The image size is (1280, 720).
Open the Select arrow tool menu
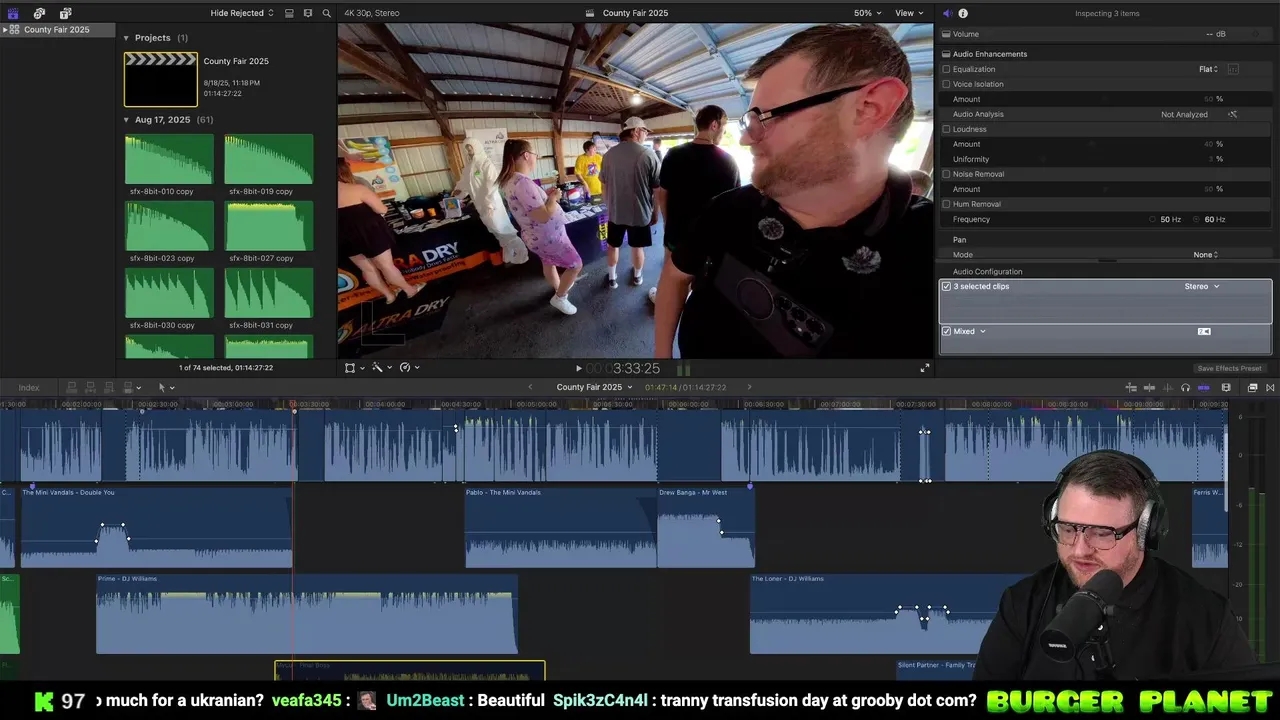pos(165,387)
